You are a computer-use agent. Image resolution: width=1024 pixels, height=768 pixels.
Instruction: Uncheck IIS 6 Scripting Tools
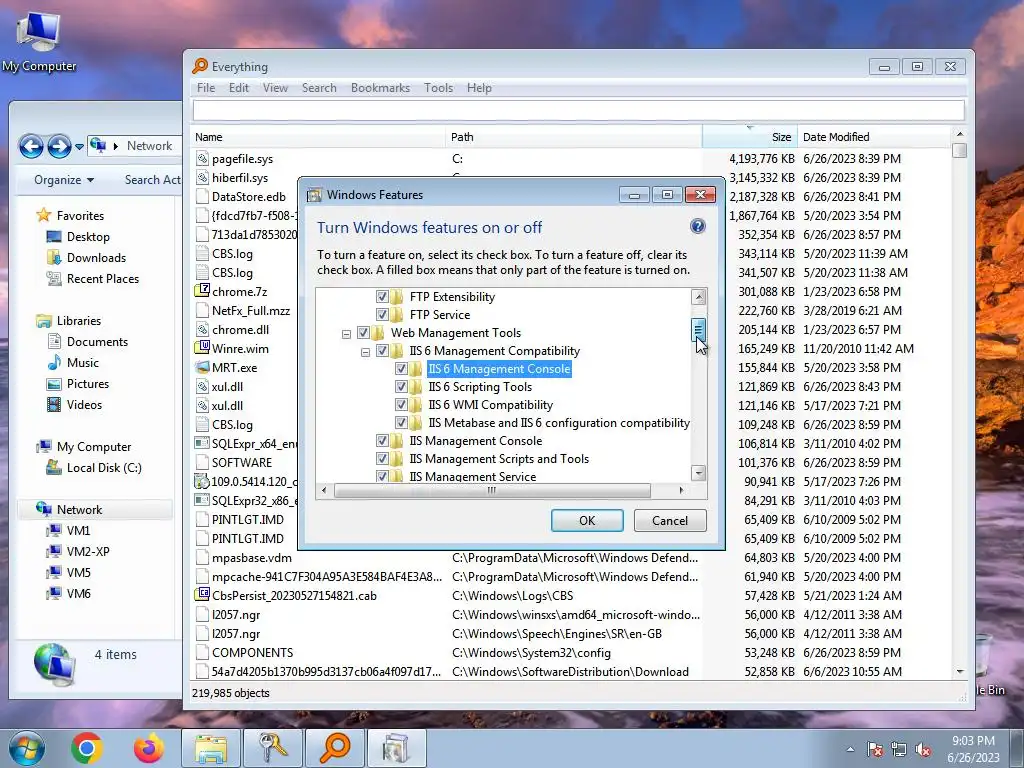click(401, 387)
